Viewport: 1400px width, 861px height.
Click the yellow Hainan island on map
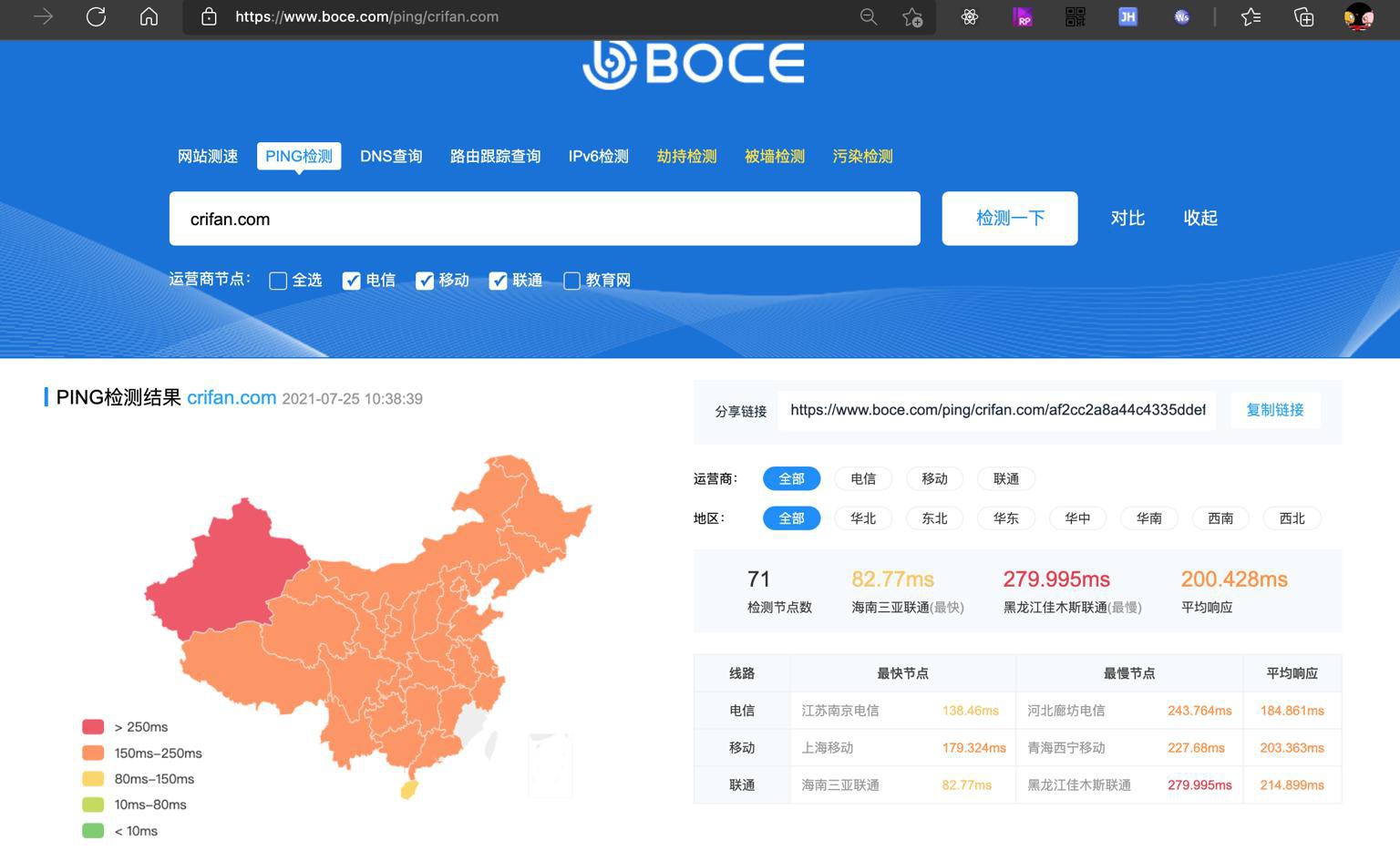(409, 789)
